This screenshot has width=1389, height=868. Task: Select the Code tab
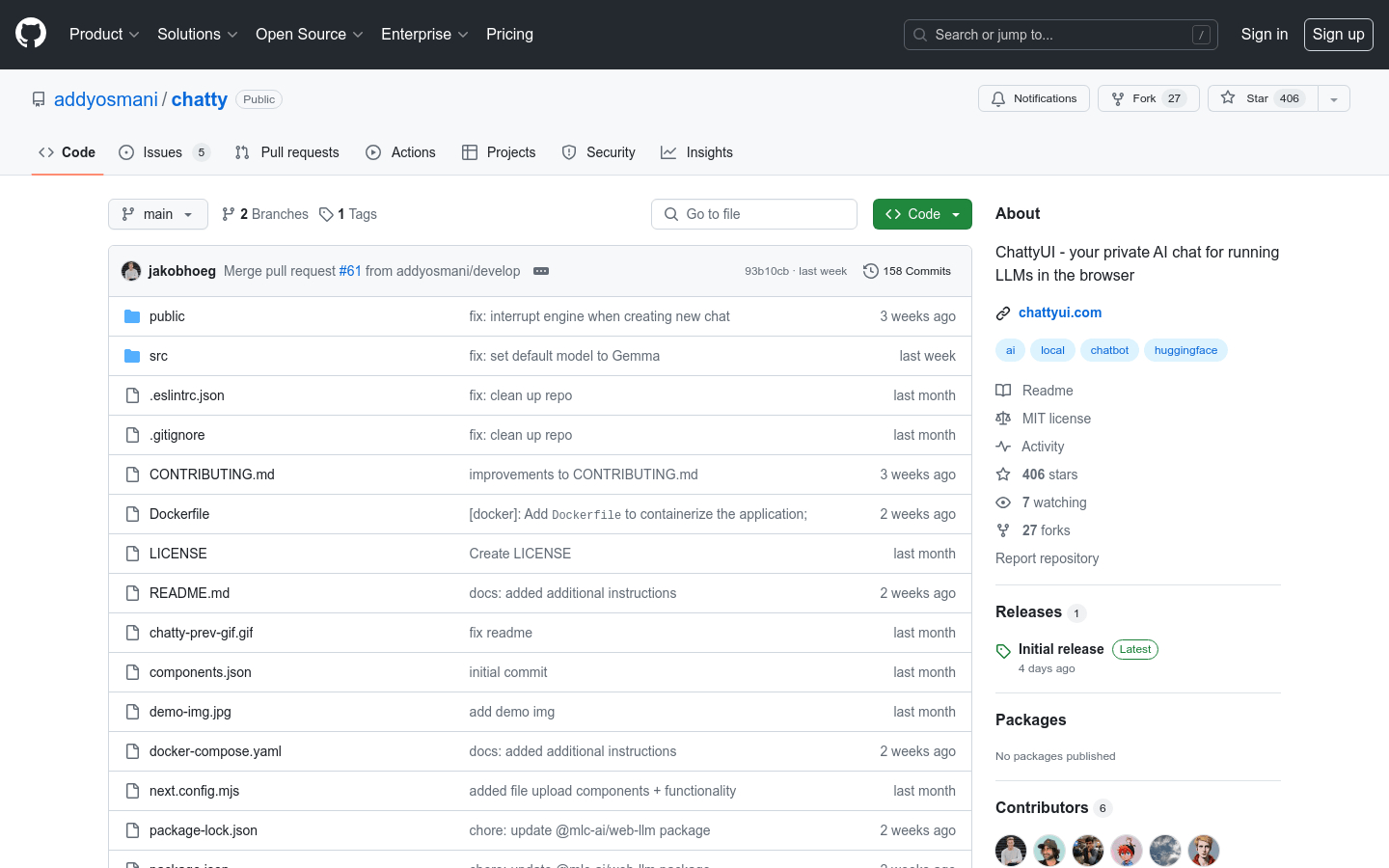point(68,152)
